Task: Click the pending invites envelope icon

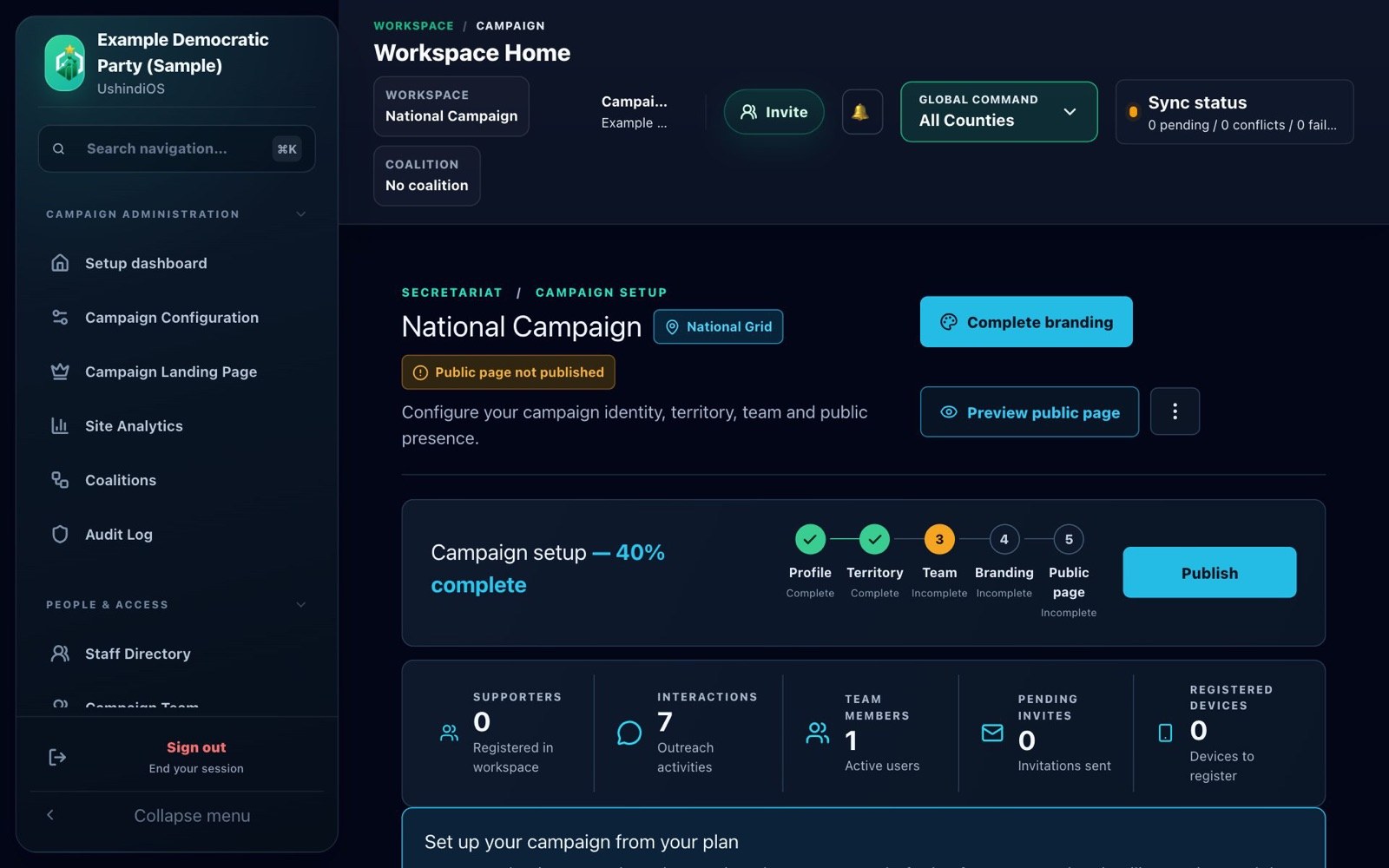Action: (992, 733)
